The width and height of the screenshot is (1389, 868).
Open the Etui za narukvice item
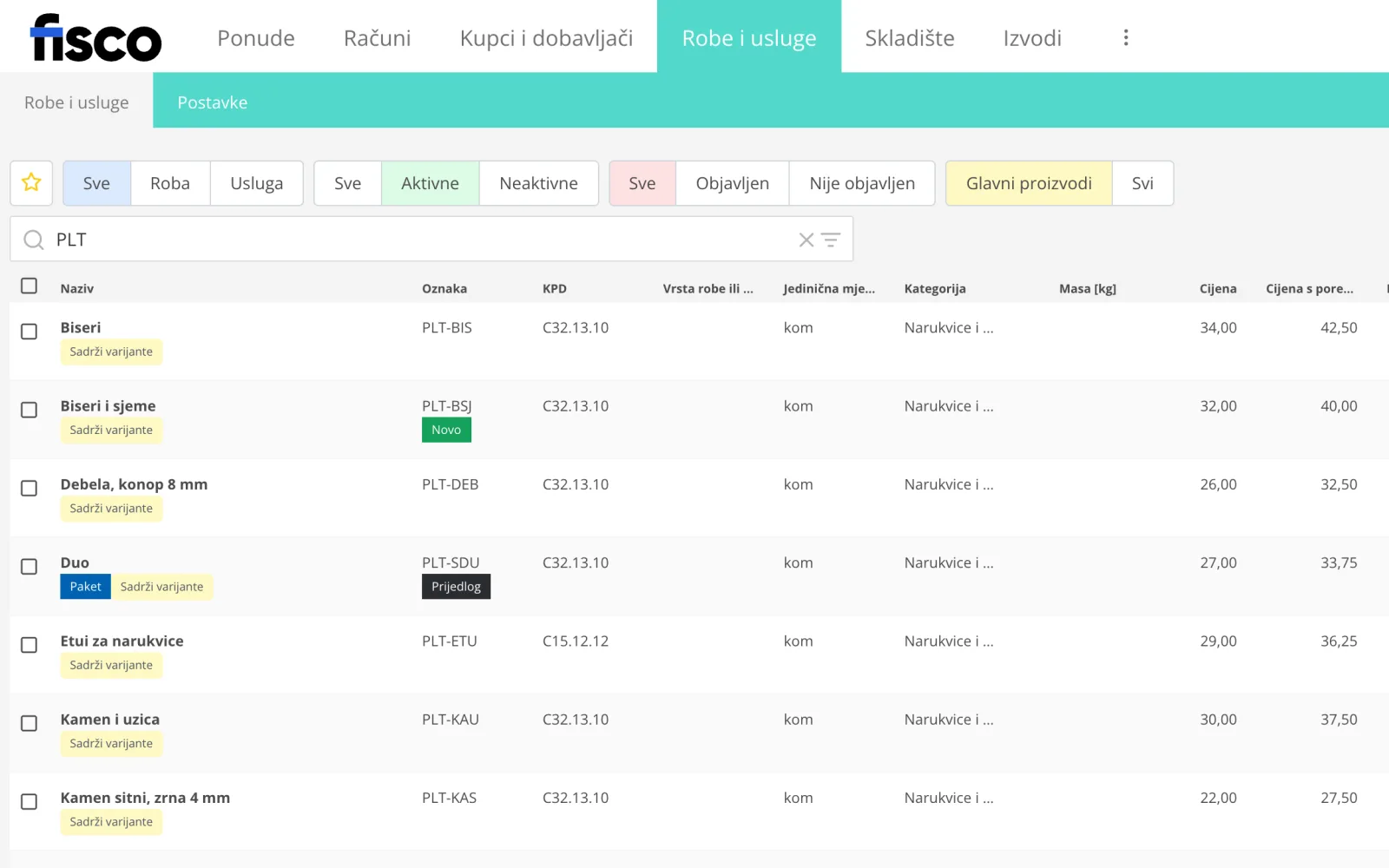122,641
